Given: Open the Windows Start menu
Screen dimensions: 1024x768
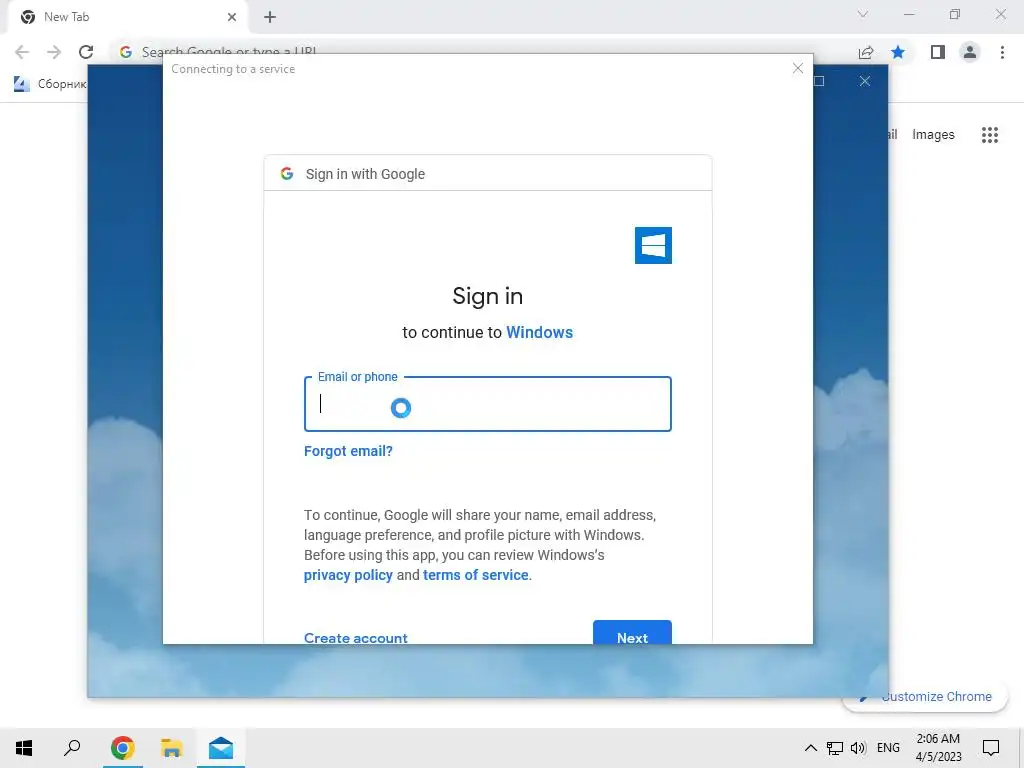Looking at the screenshot, I should pos(24,748).
